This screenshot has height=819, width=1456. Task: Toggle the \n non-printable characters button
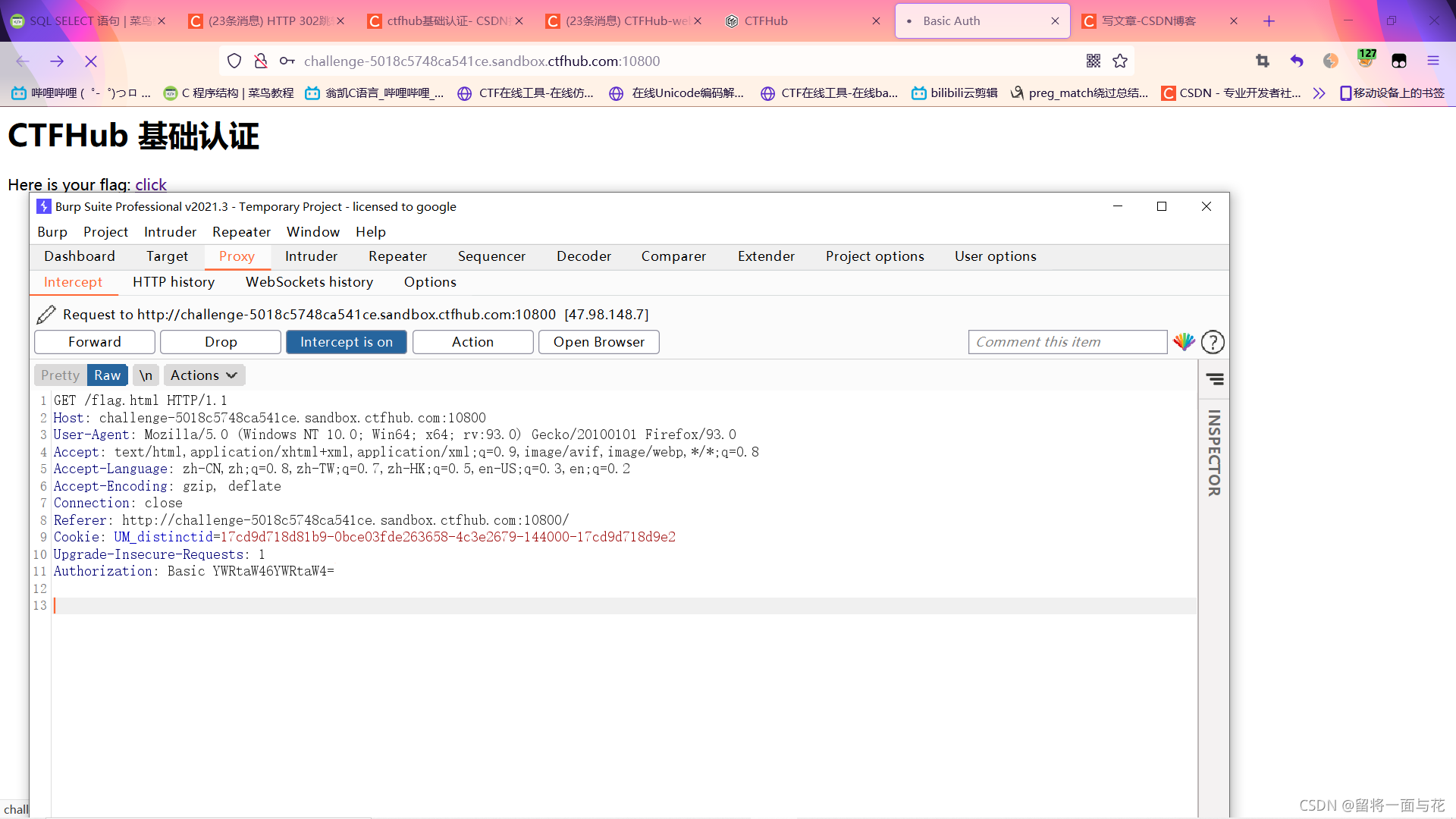(x=146, y=375)
